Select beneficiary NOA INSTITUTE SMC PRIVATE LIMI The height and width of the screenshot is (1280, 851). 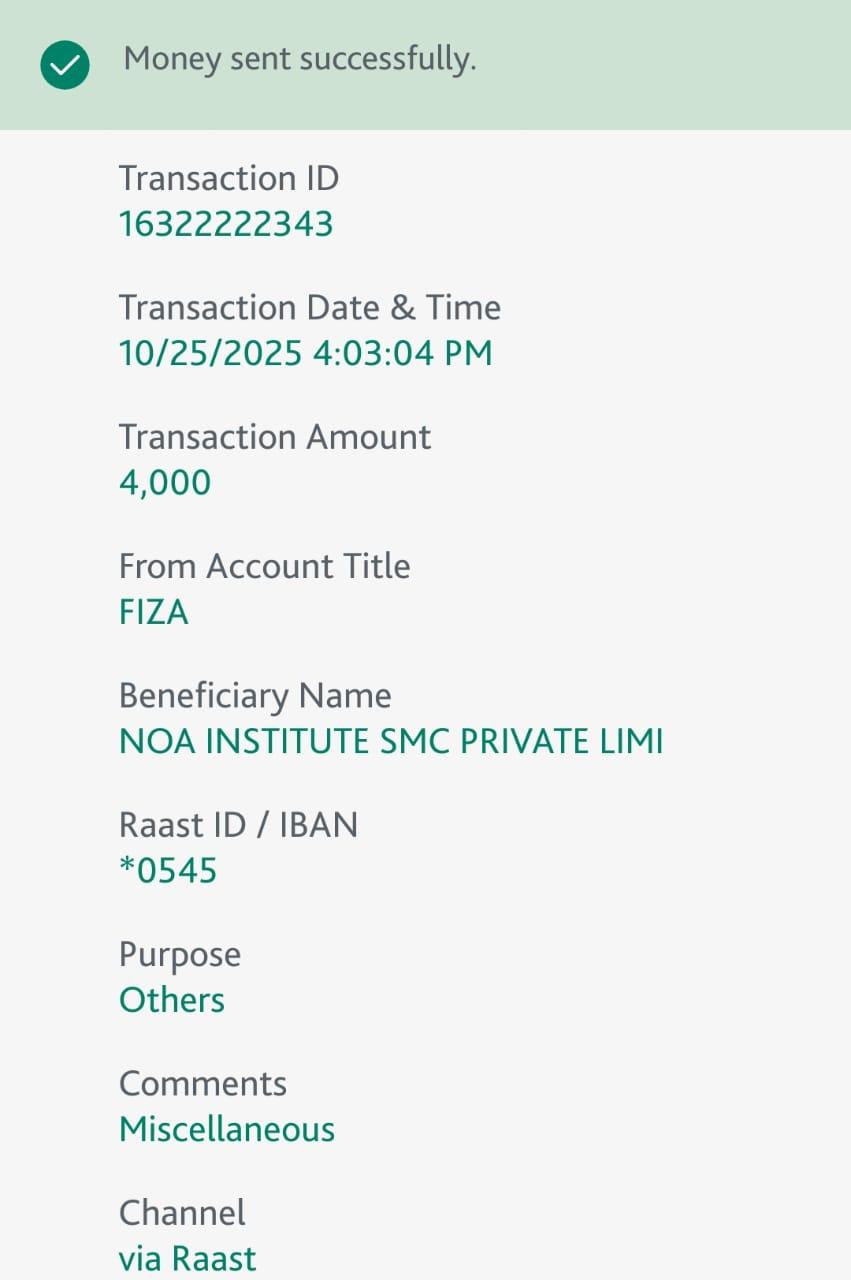(391, 742)
